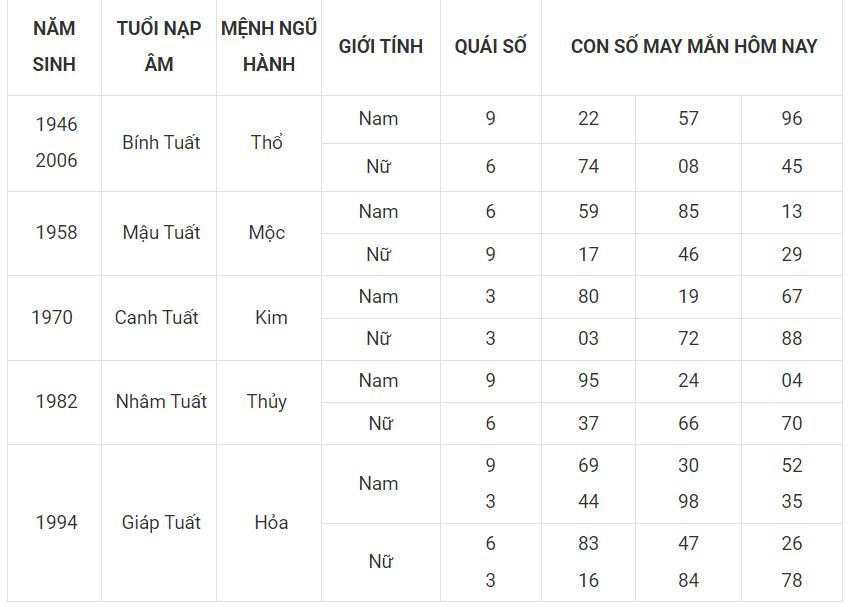Image resolution: width=850 pixels, height=607 pixels.
Task: Click the Hỏa element cell
Action: [271, 523]
